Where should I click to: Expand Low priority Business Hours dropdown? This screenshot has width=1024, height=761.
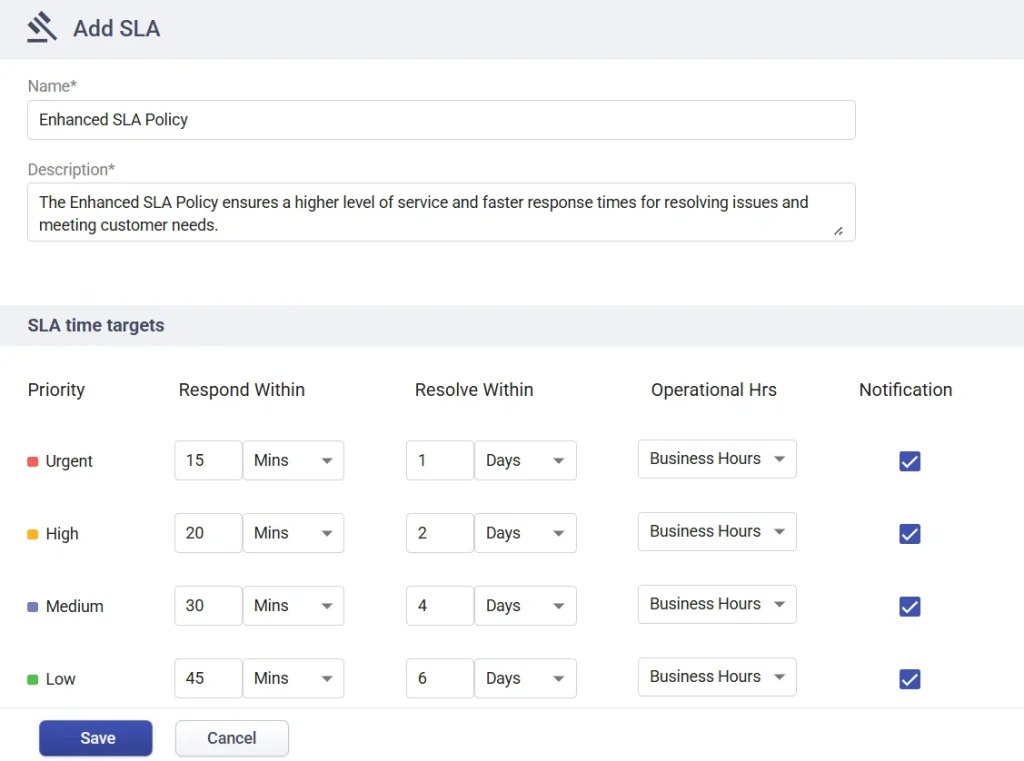[x=717, y=677]
